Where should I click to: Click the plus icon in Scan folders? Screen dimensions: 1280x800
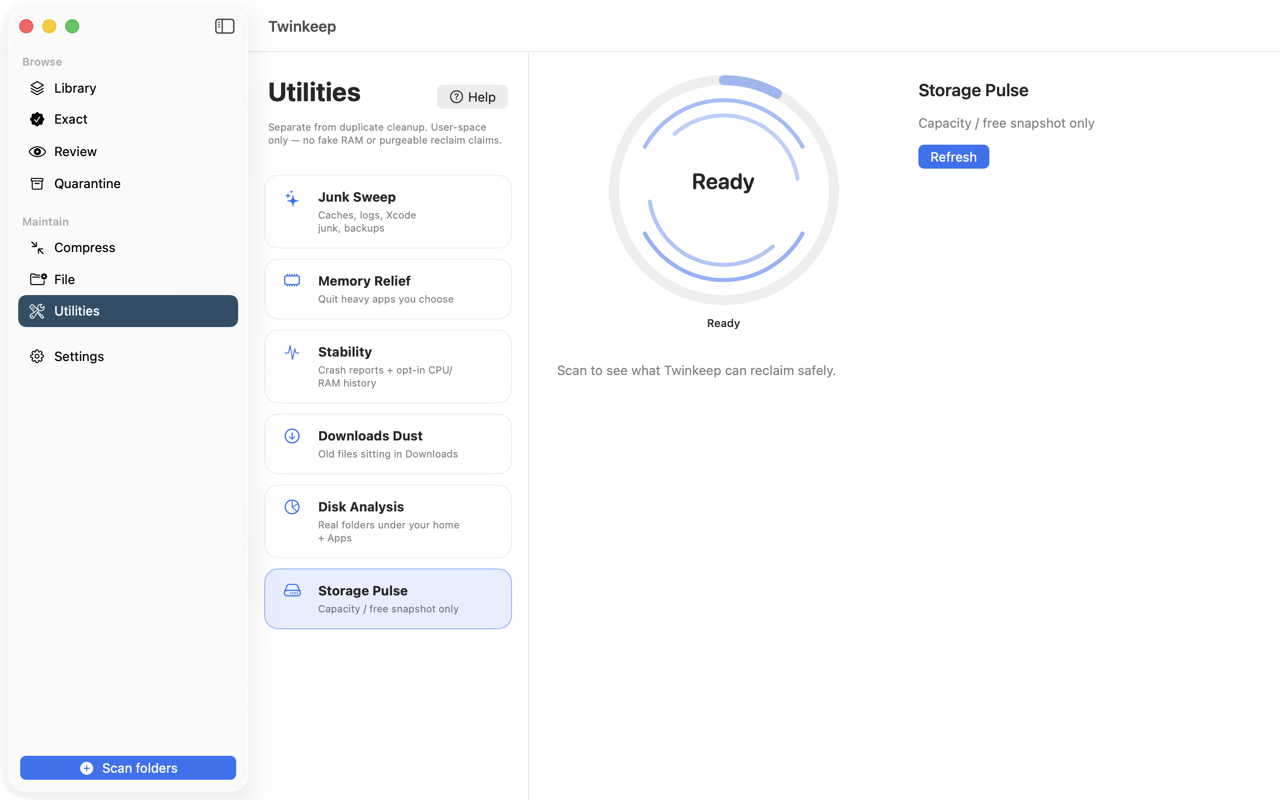coord(87,768)
